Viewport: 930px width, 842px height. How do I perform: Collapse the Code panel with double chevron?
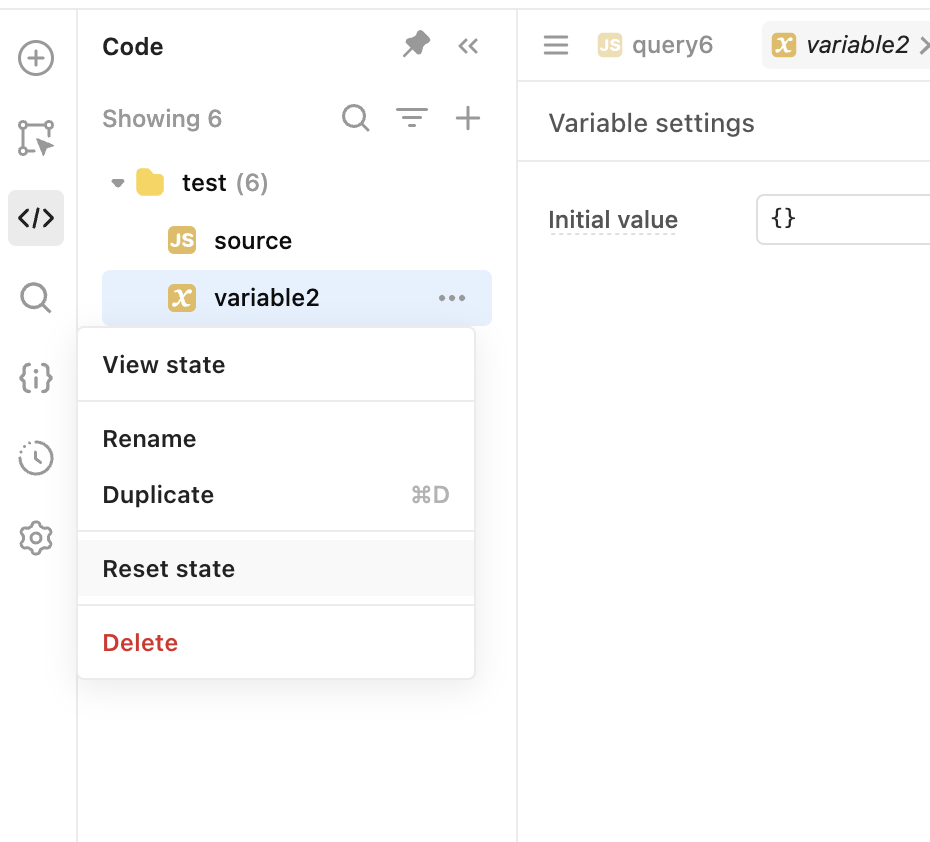point(468,46)
